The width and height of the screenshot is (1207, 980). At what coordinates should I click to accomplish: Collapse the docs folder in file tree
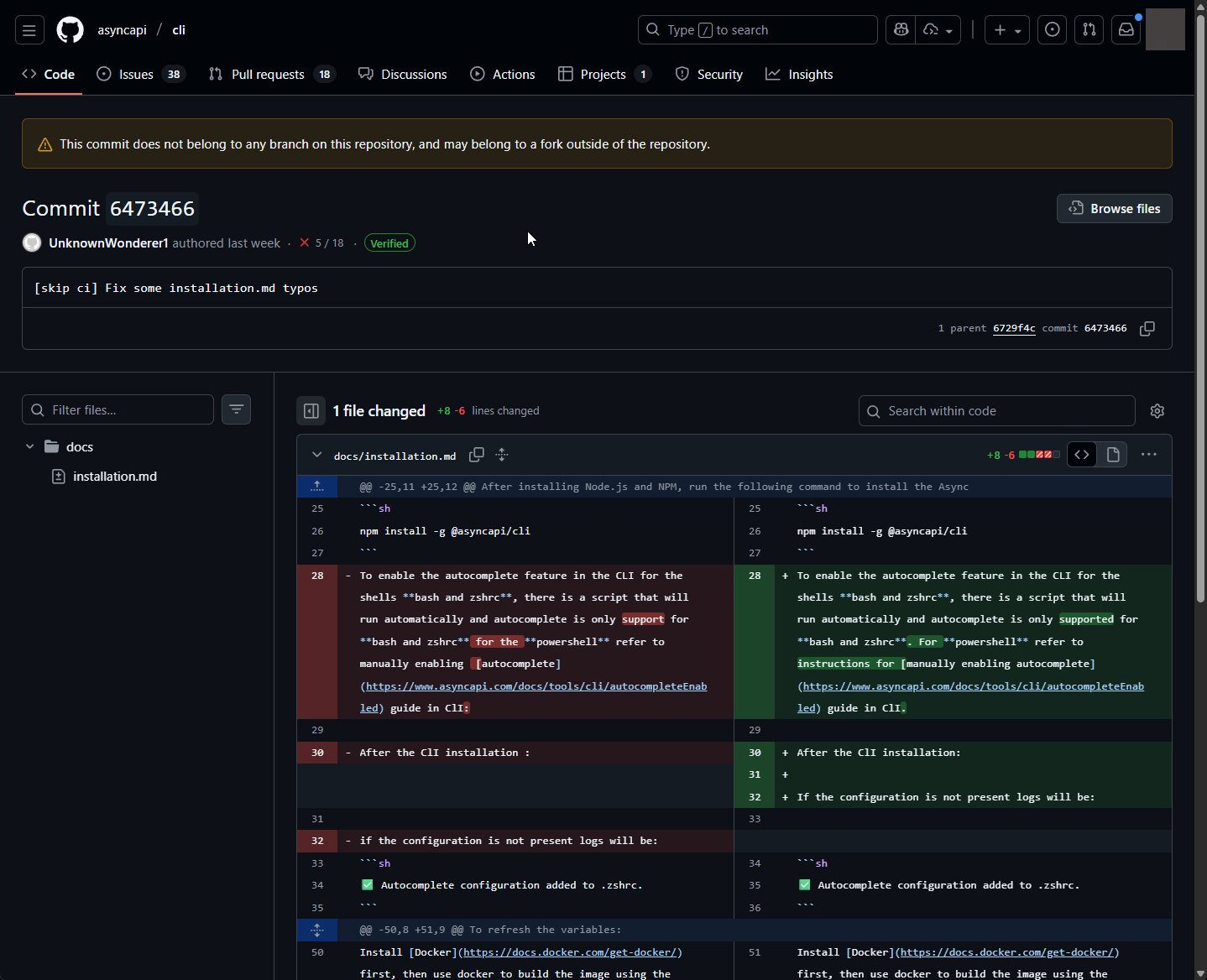pos(30,447)
